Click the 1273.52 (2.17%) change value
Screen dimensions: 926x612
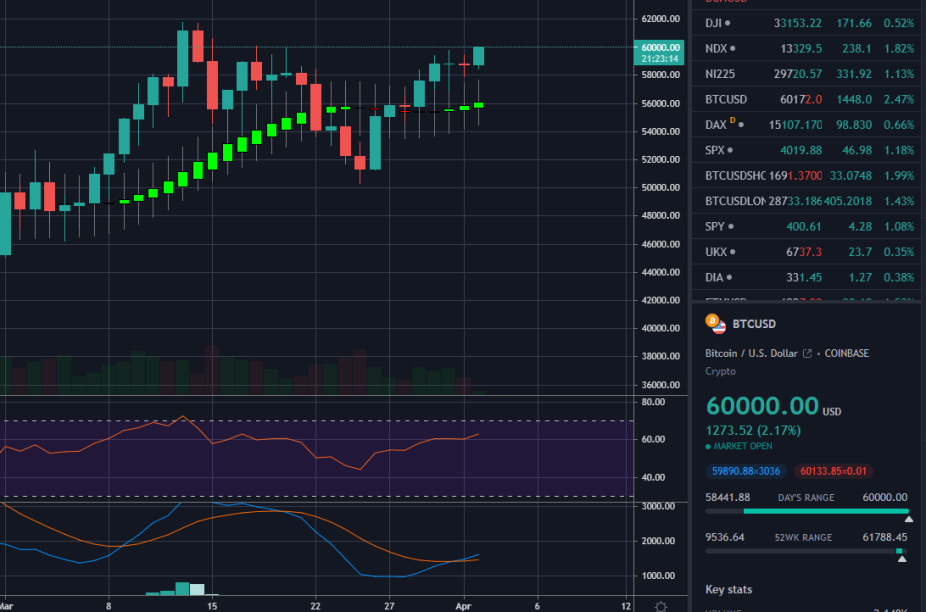point(753,430)
